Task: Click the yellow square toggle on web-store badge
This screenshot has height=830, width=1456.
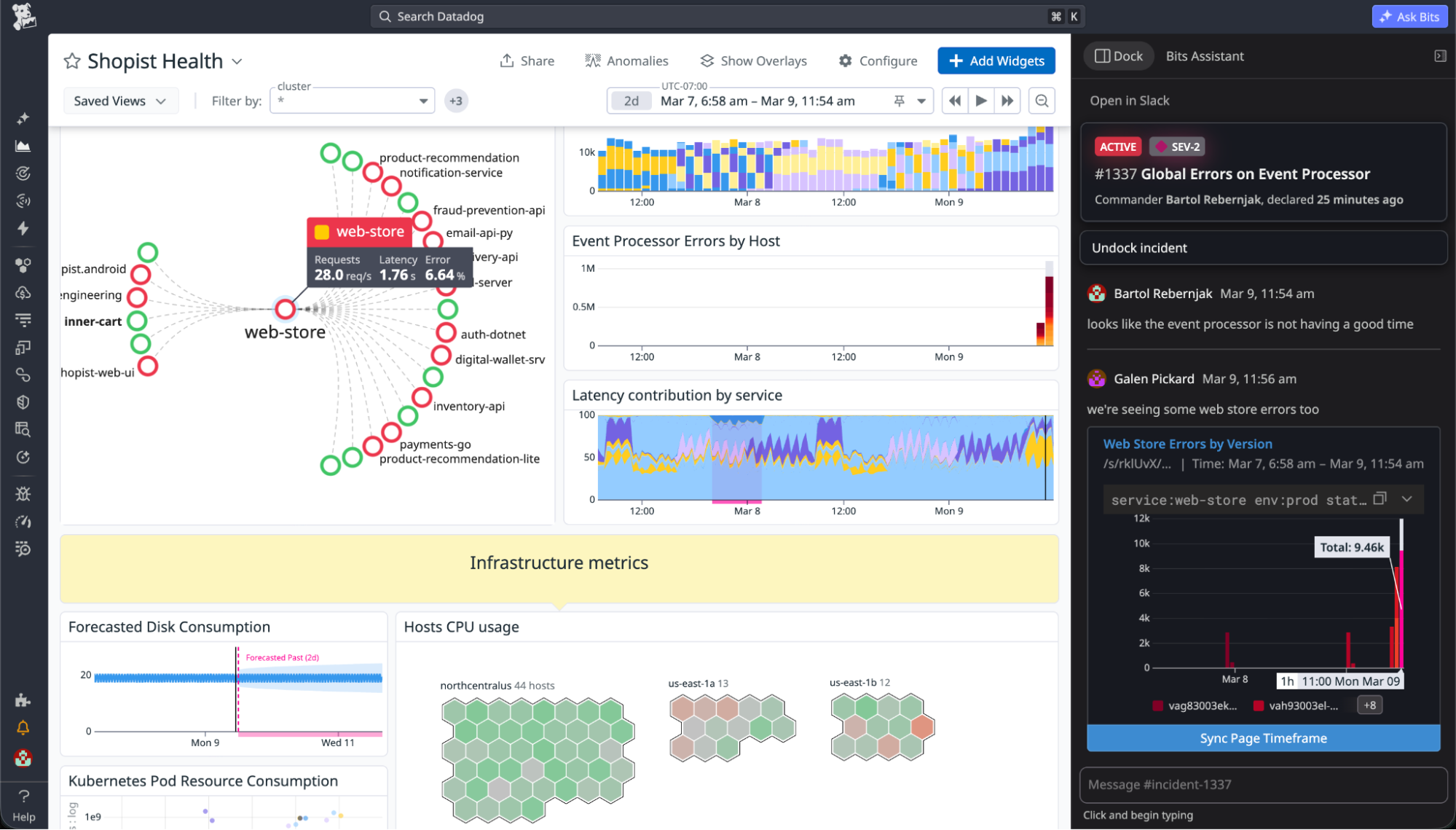Action: coord(322,231)
